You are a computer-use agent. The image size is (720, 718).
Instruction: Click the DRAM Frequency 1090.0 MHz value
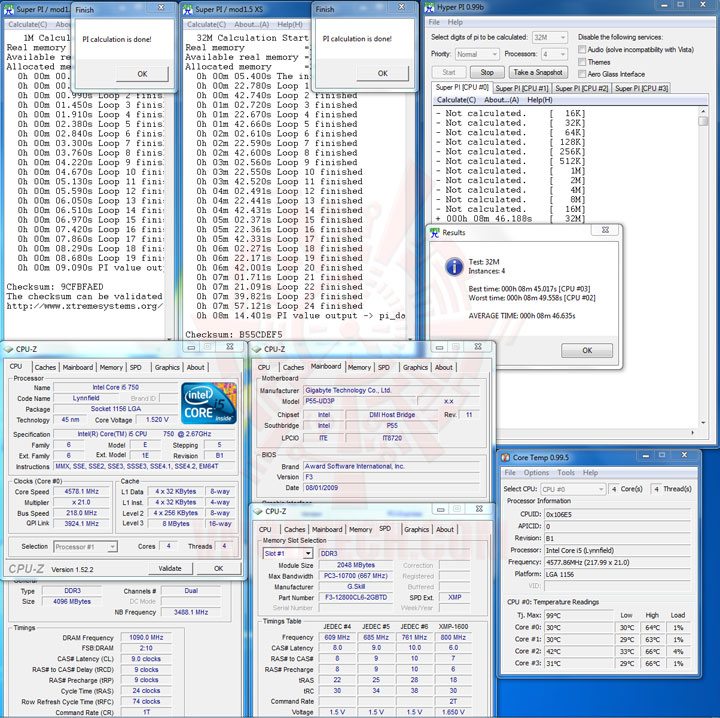pos(146,637)
